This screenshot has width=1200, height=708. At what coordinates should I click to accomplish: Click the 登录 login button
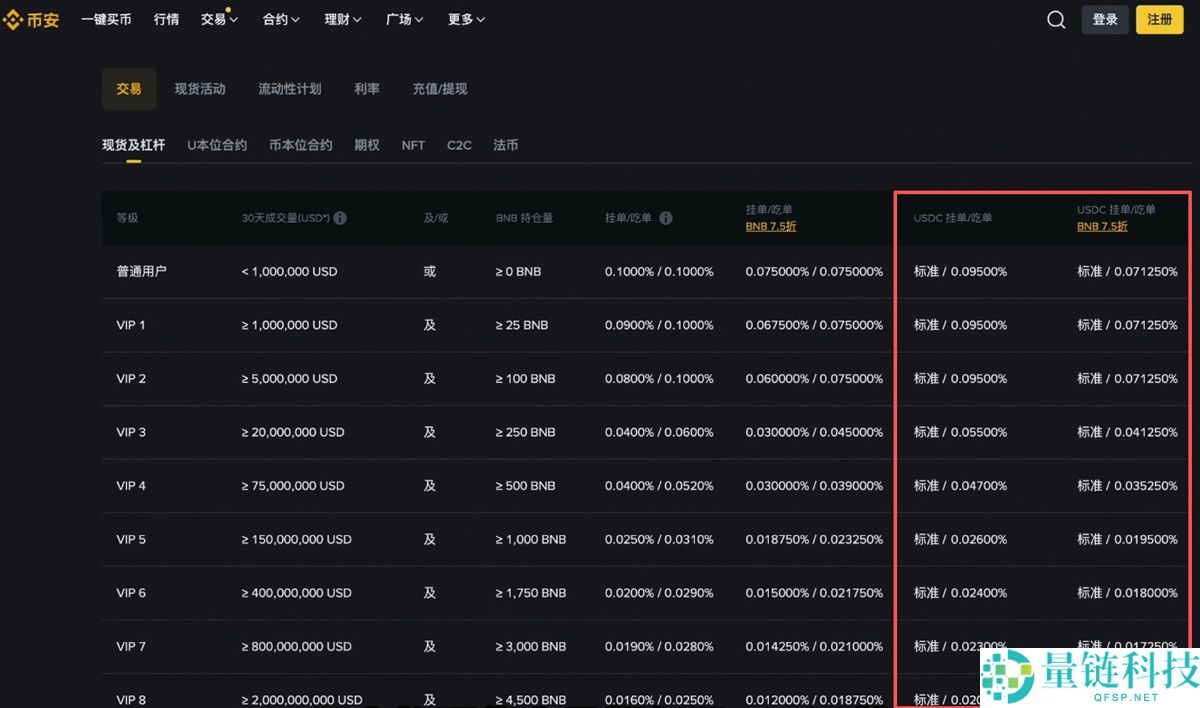(x=1105, y=19)
